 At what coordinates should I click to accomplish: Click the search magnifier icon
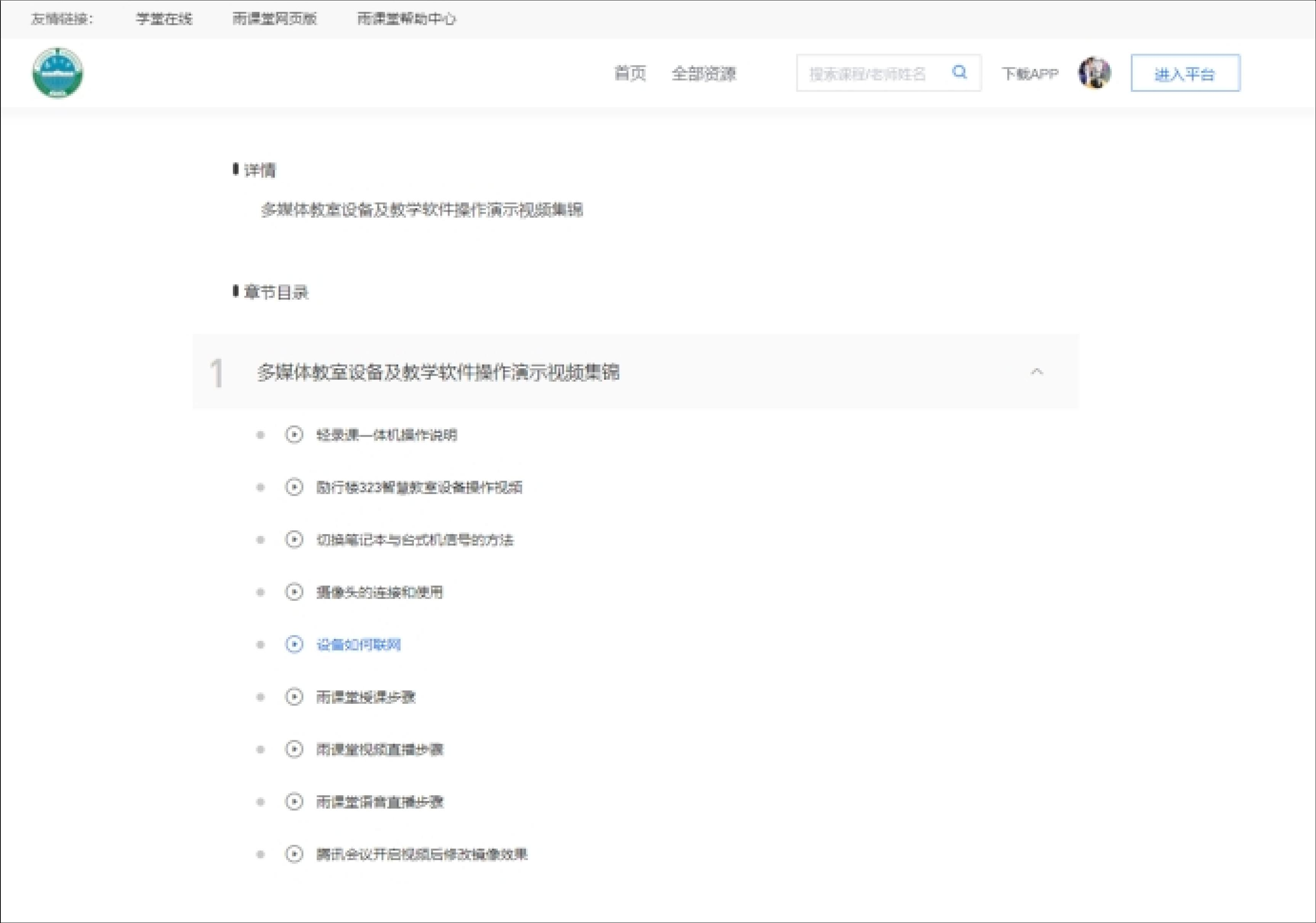(959, 73)
